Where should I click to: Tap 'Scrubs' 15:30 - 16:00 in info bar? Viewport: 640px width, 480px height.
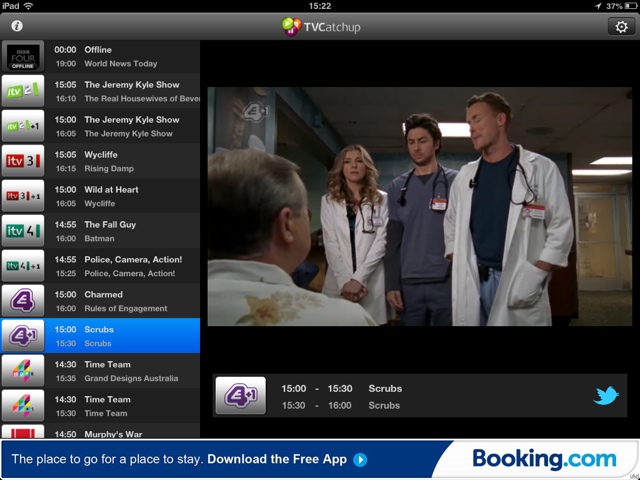click(x=384, y=406)
